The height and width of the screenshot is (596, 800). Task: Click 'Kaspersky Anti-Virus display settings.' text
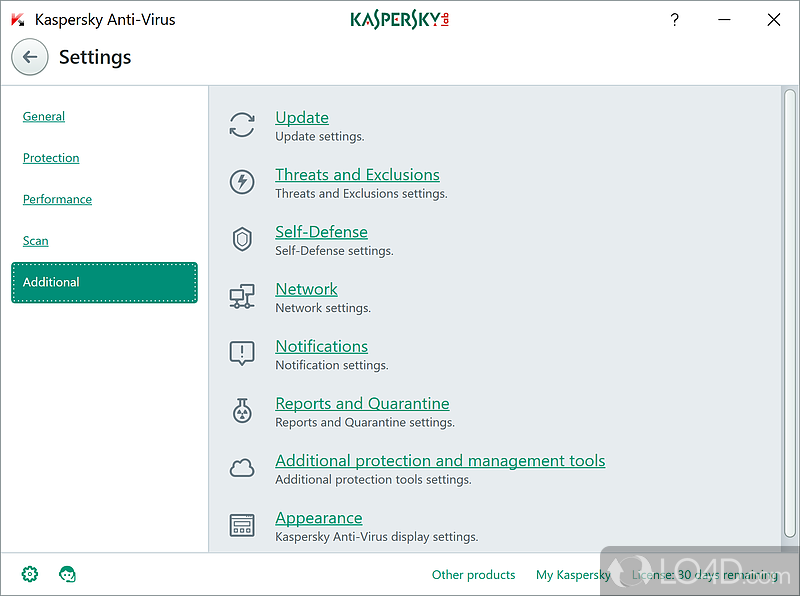pos(377,537)
